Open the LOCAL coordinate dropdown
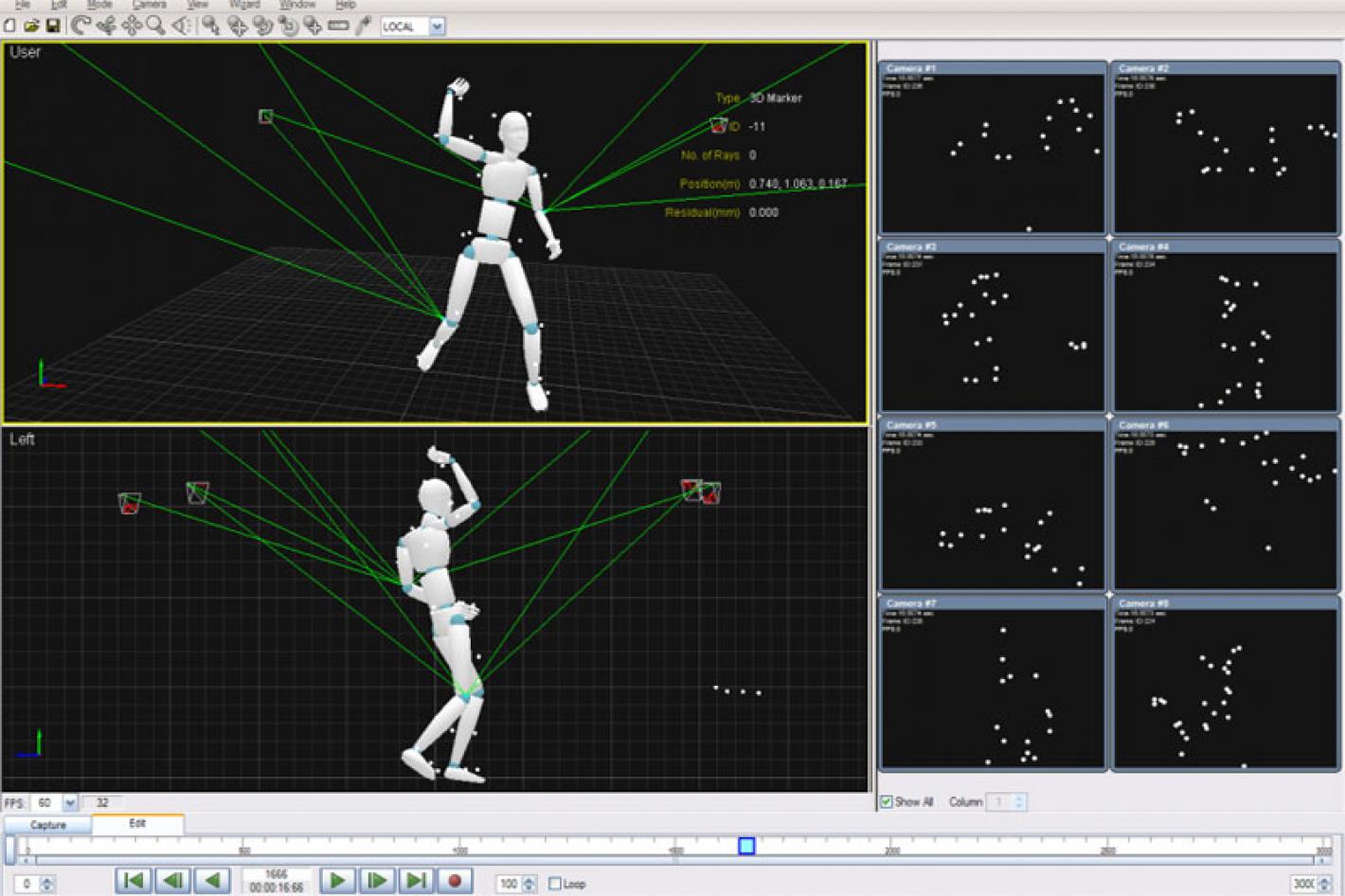Screen dimensions: 1345x896 [437, 27]
